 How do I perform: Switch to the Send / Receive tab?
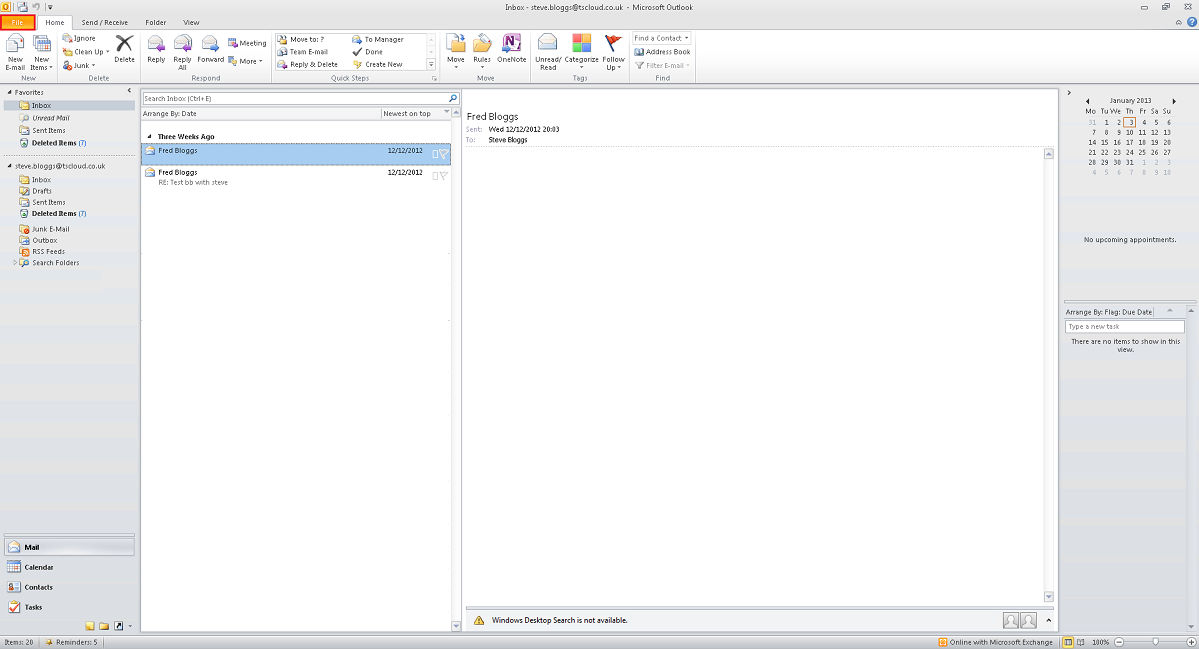tap(105, 22)
